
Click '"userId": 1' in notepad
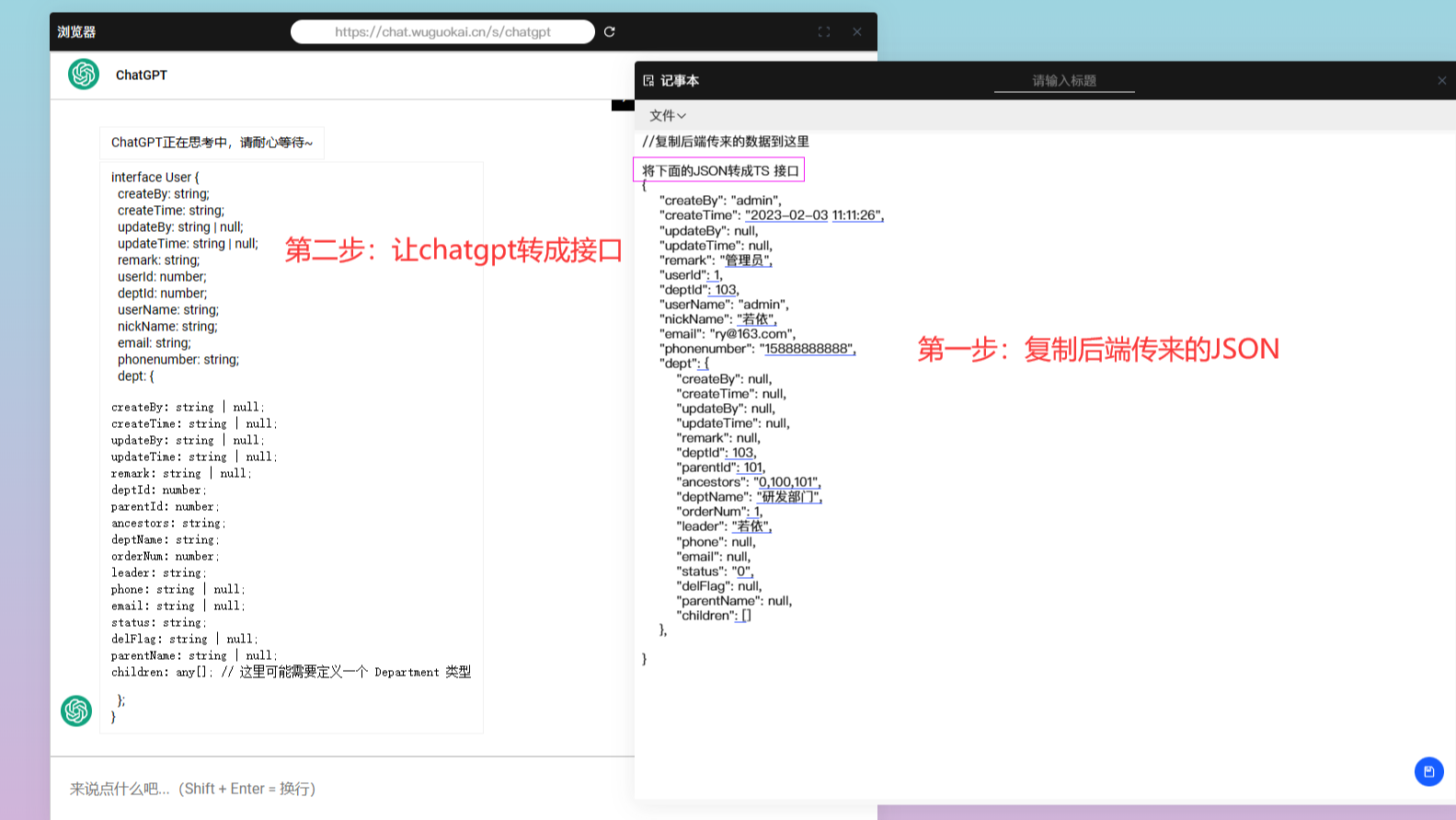point(692,274)
